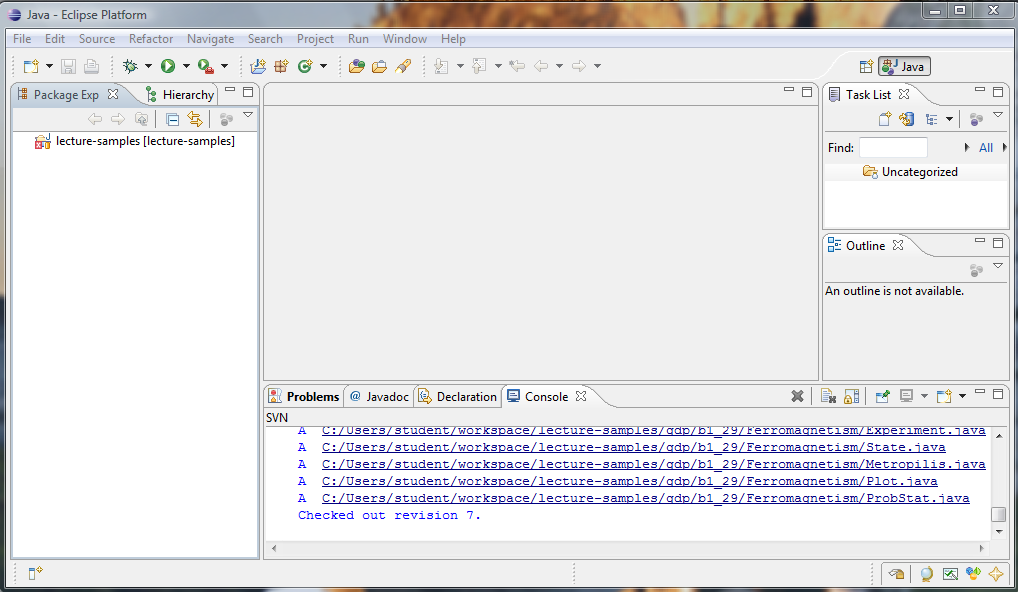This screenshot has width=1018, height=592.
Task: Toggle Focus on Active Task in Package Explorer
Action: point(226,119)
